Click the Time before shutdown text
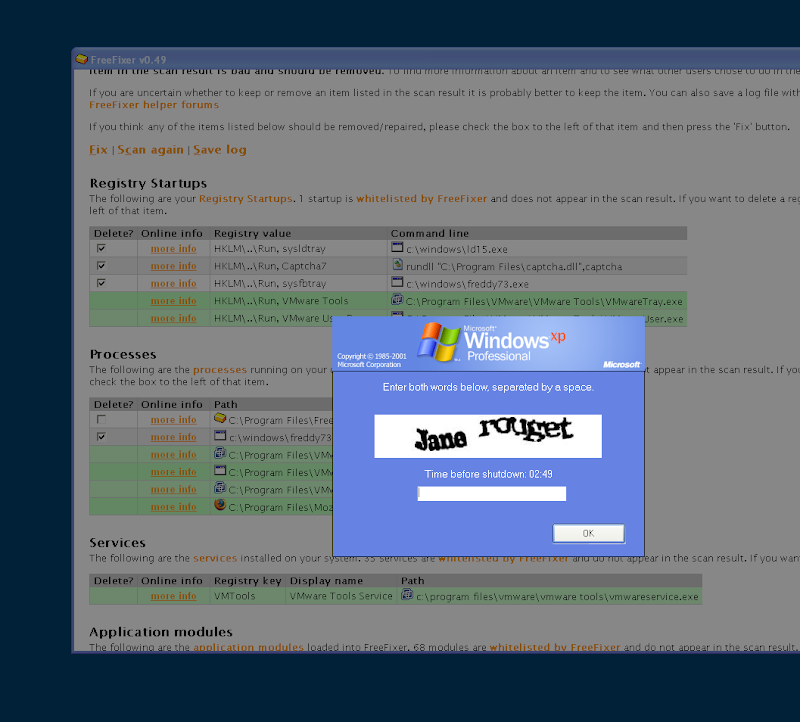The height and width of the screenshot is (722, 800). click(x=488, y=474)
